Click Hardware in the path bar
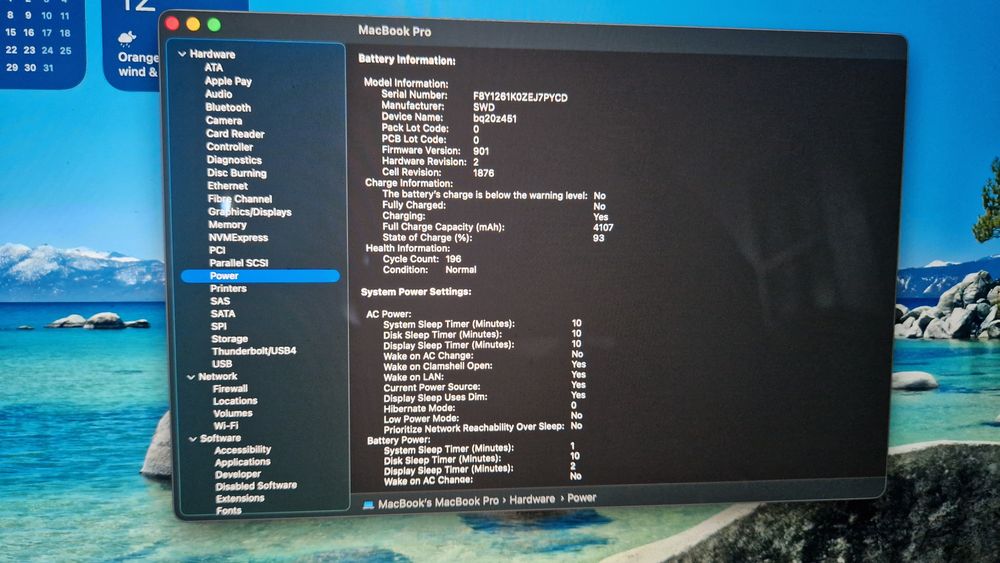 coord(532,499)
